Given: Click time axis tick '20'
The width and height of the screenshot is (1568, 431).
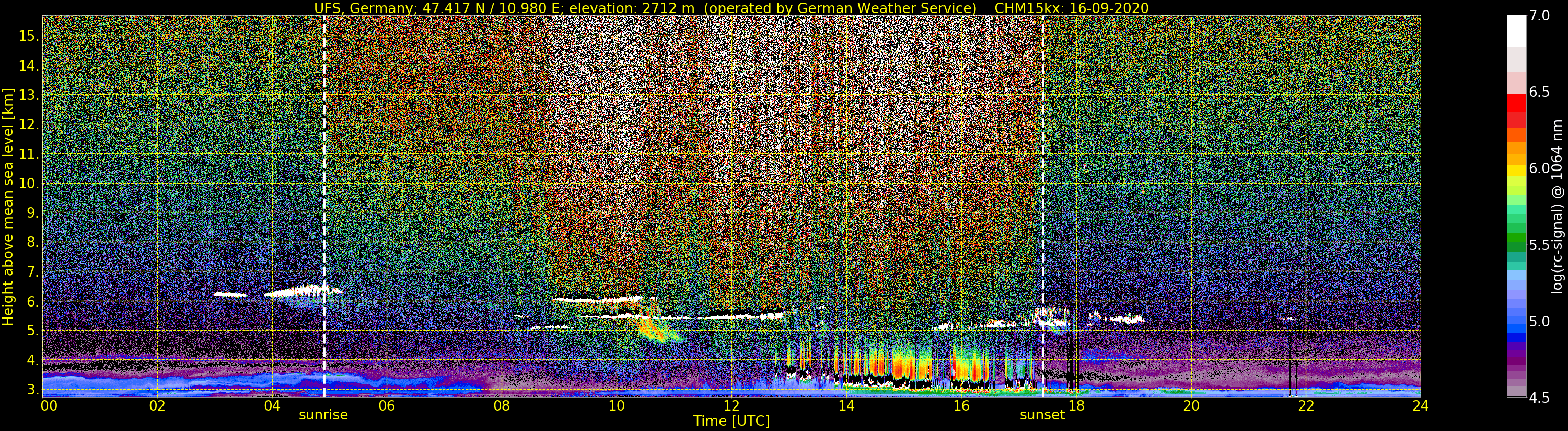Looking at the screenshot, I should point(1191,405).
